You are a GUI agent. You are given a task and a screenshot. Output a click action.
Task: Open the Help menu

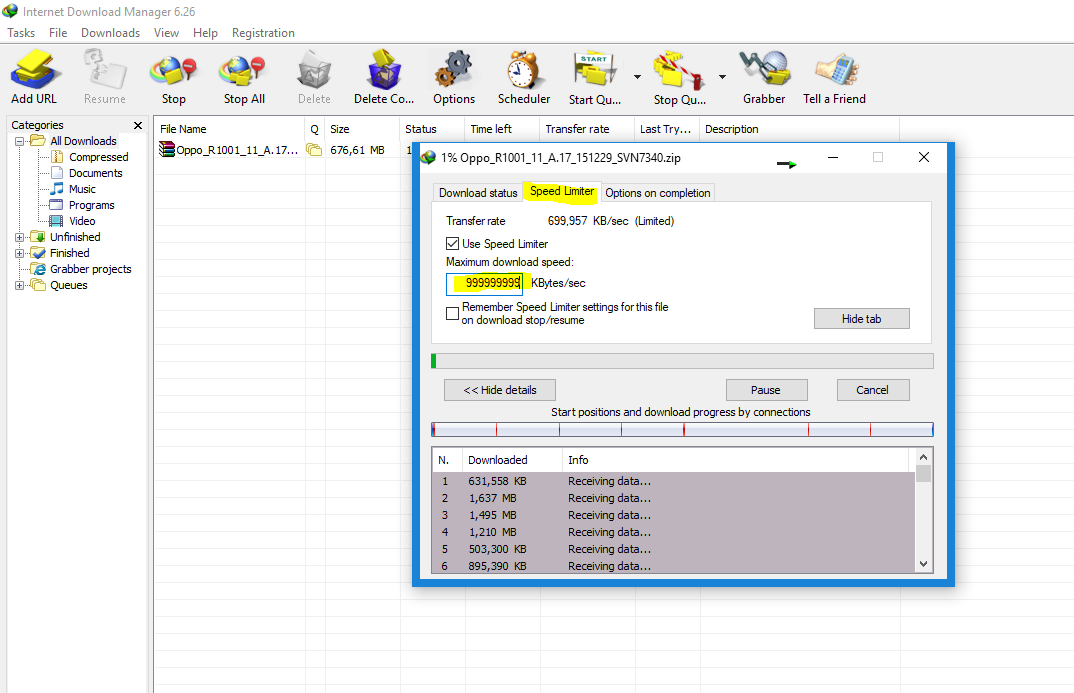point(205,33)
